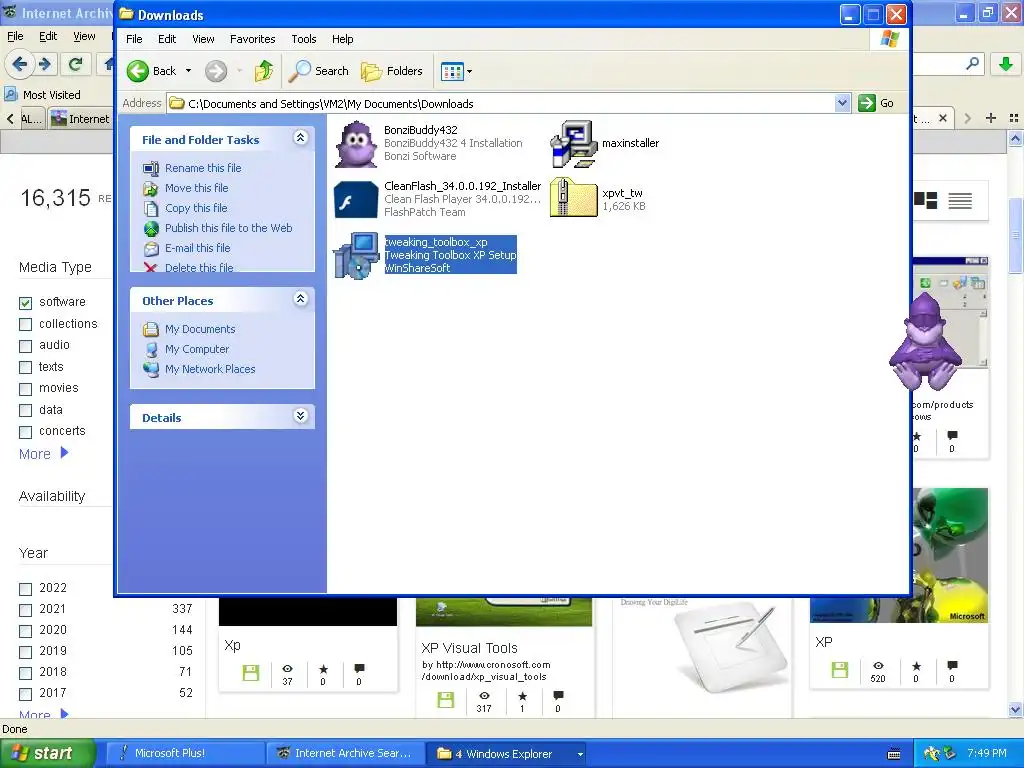Screen dimensions: 1024x768
Task: Open the Favorites menu
Action: click(x=252, y=39)
